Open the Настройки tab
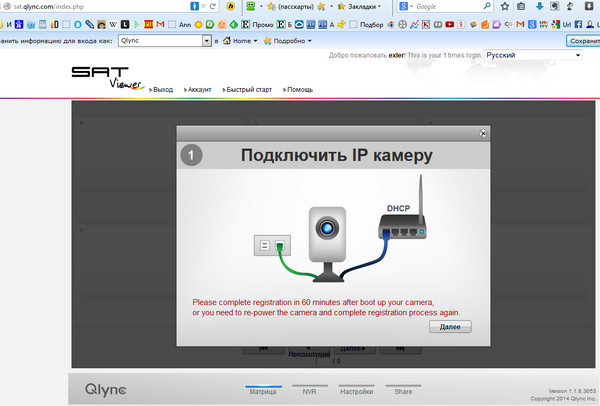 (356, 393)
